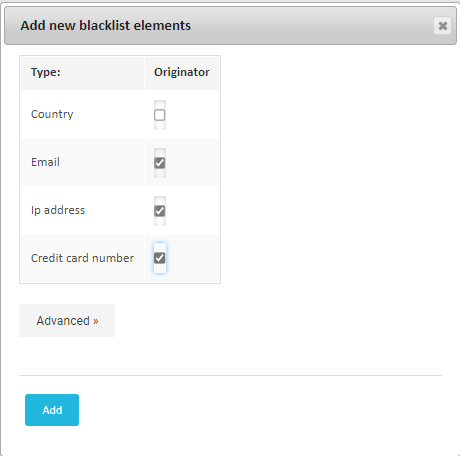This screenshot has height=456, width=460.
Task: Toggle the focused checkbox in last row
Action: [x=160, y=258]
